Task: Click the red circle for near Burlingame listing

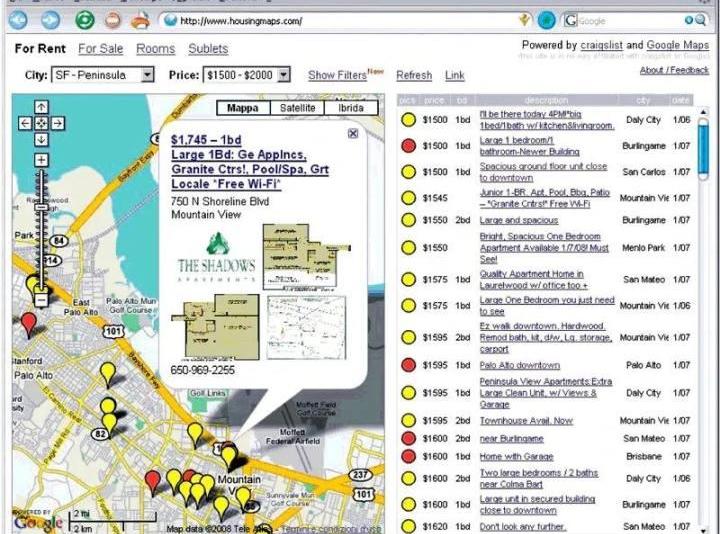Action: tap(408, 438)
